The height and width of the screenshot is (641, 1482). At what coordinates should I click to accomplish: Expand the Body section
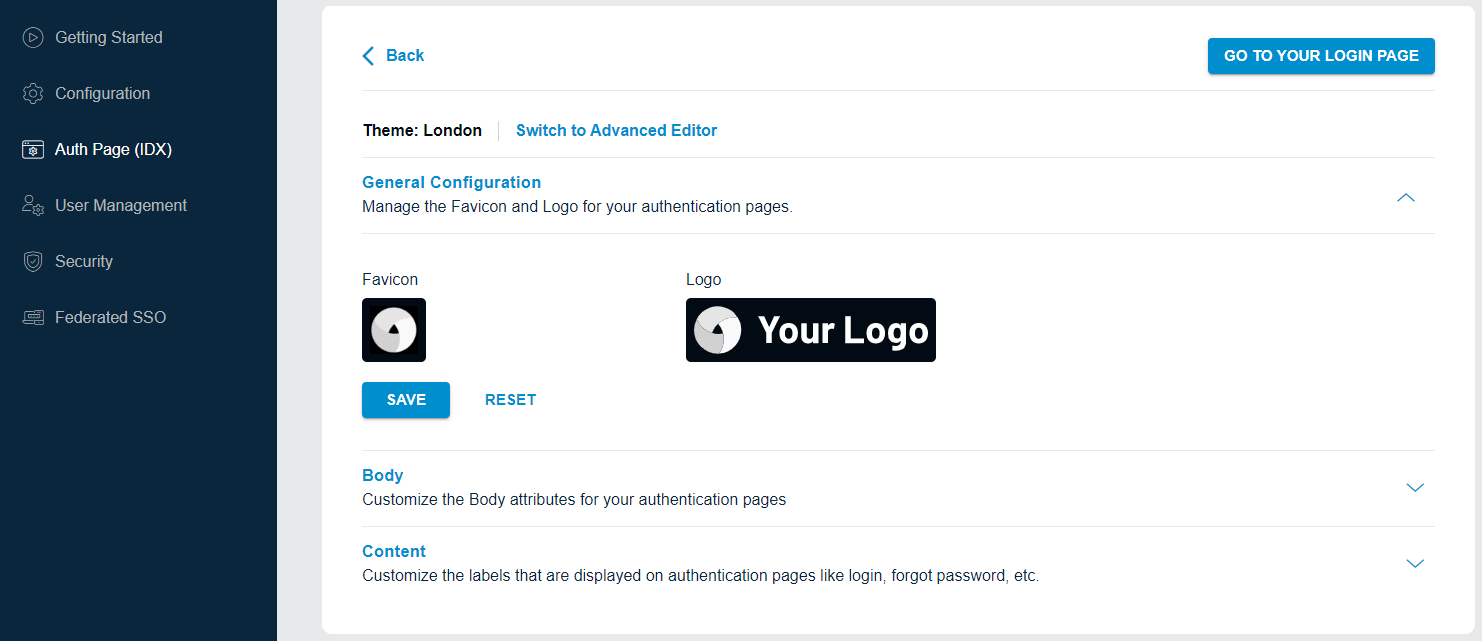point(1414,487)
